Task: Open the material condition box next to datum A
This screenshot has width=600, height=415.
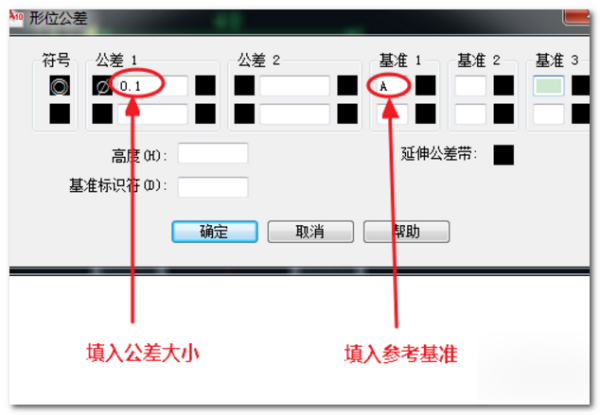Action: (426, 85)
